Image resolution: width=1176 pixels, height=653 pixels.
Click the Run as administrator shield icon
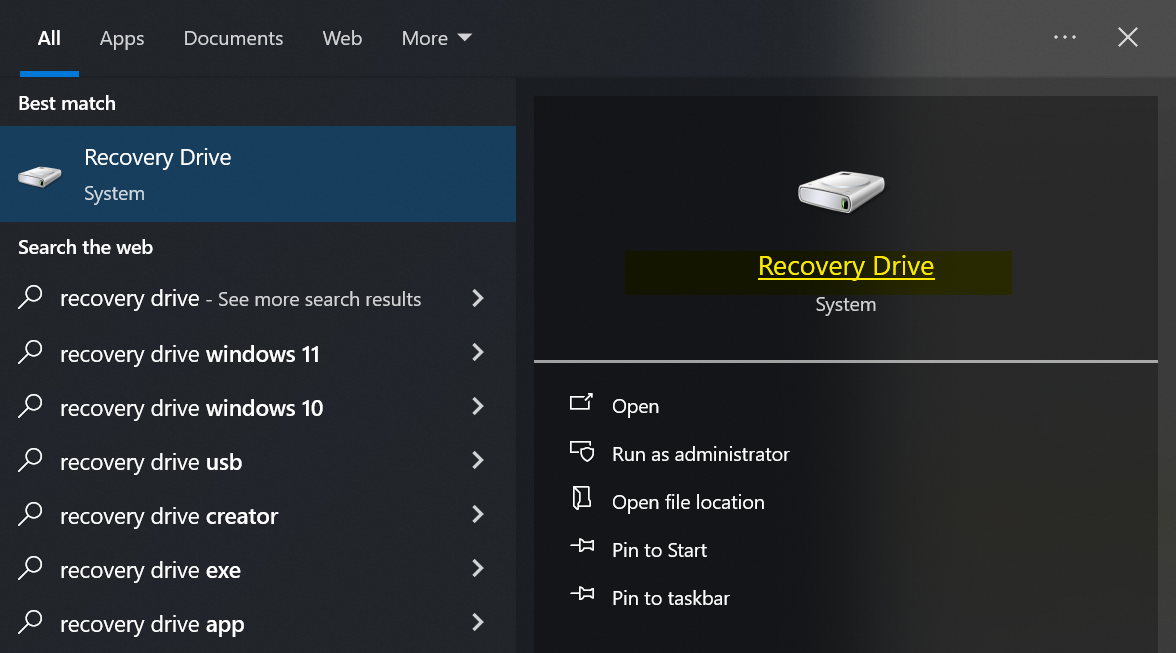[581, 452]
